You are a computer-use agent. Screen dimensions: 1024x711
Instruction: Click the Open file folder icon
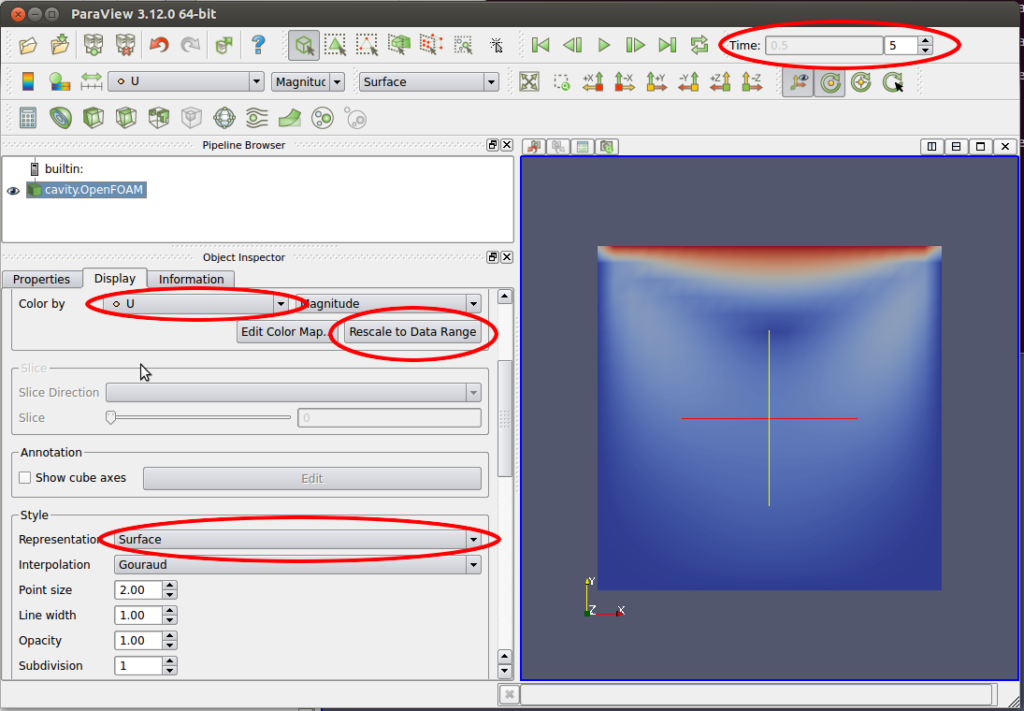pyautogui.click(x=28, y=45)
